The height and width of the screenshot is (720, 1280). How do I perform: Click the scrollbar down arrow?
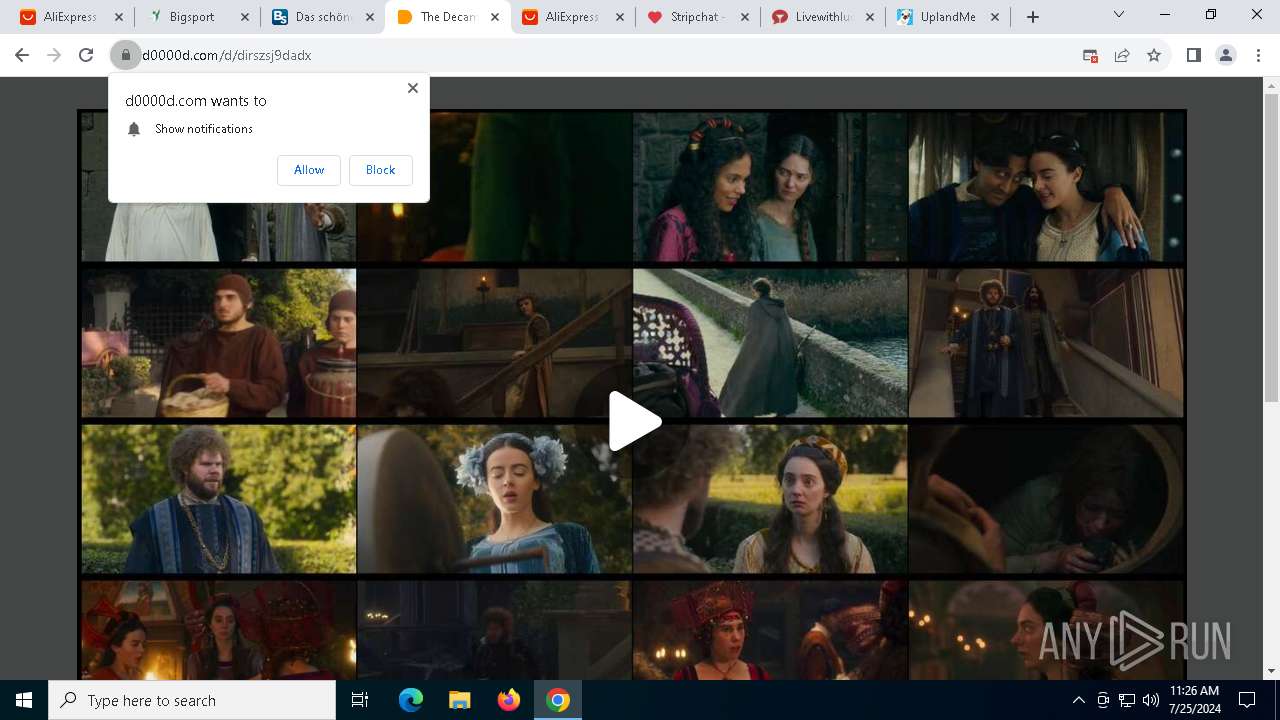pos(1271,671)
